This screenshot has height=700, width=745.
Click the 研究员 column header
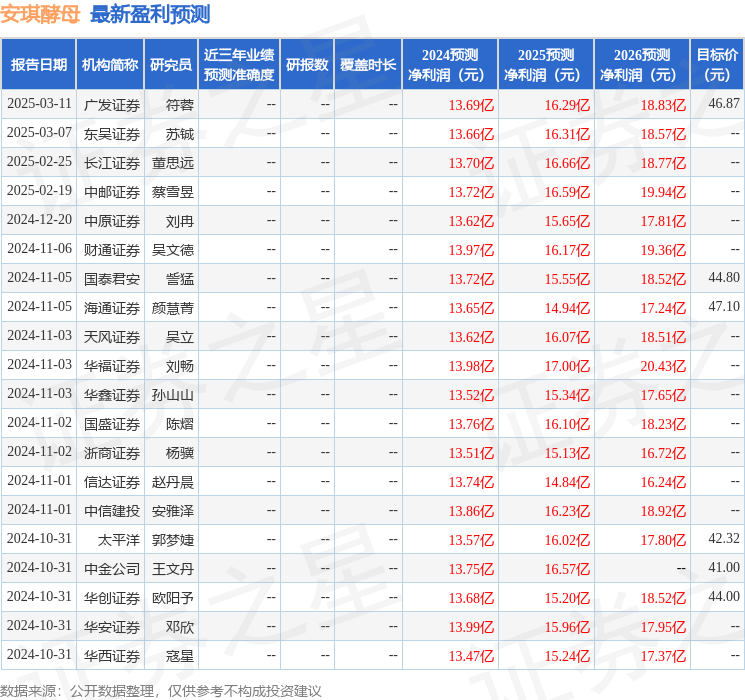(171, 65)
